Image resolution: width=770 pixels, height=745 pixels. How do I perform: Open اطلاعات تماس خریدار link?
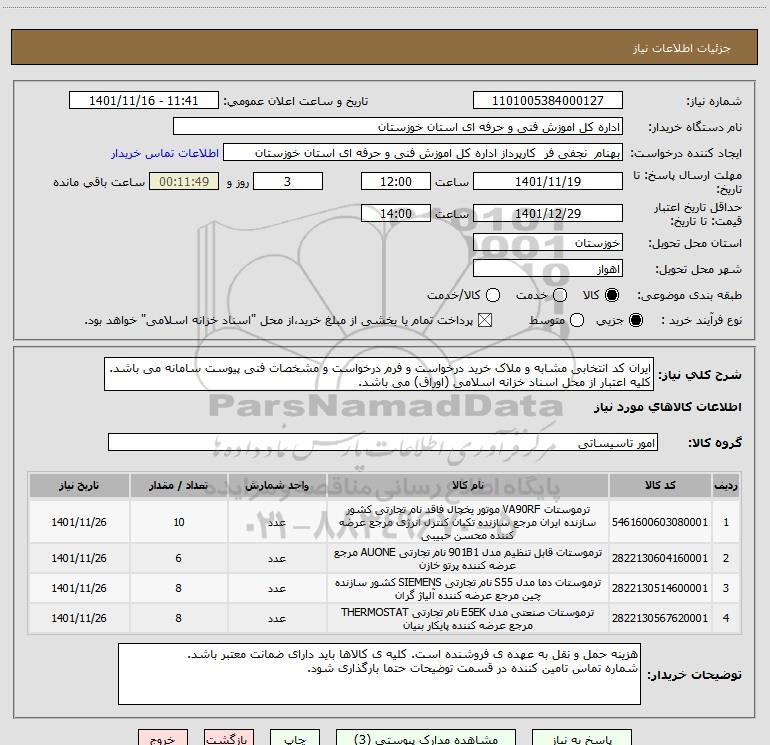165,153
